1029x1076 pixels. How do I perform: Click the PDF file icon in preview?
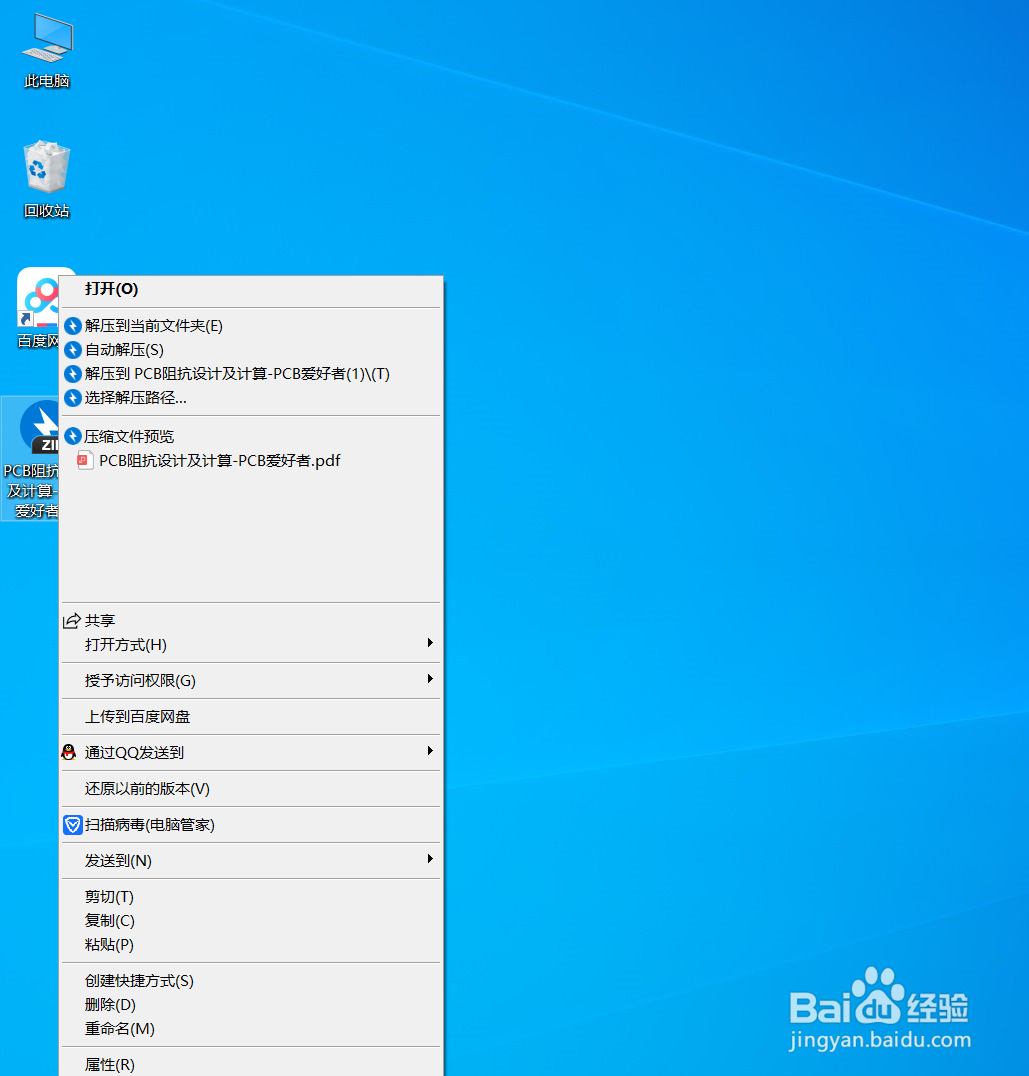[x=85, y=460]
